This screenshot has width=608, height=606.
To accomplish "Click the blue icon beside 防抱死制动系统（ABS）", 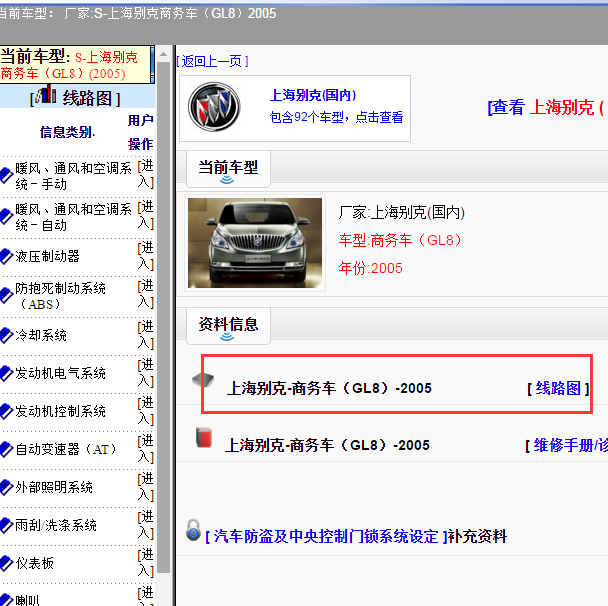I will (x=6, y=295).
